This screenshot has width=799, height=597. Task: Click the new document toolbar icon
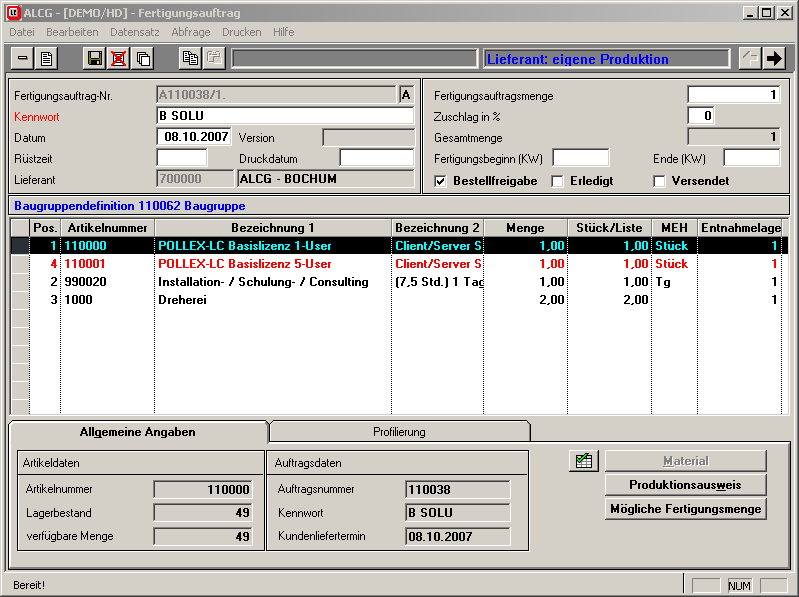pyautogui.click(x=46, y=59)
